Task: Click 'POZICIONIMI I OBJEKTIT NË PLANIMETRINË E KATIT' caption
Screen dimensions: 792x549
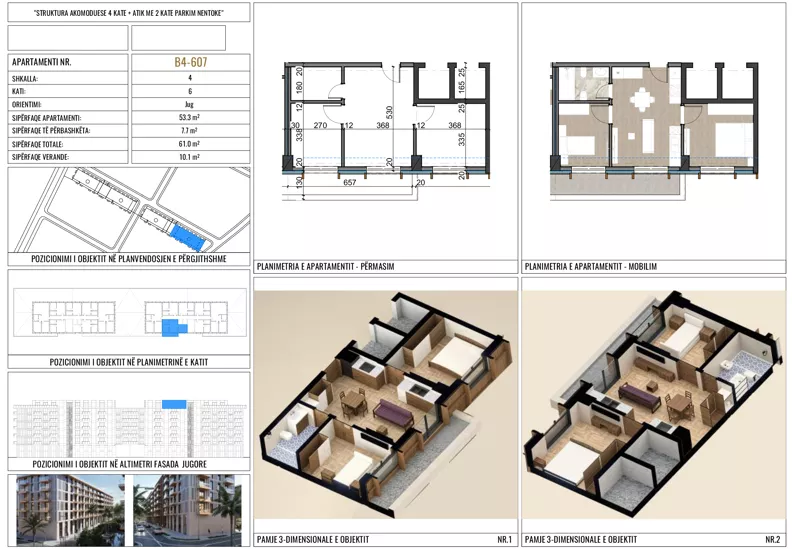Action: [x=129, y=362]
